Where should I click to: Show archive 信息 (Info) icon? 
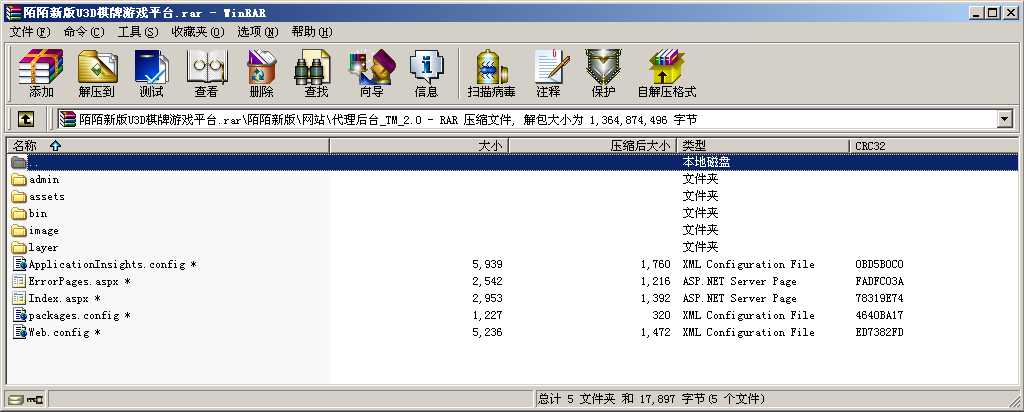(426, 67)
